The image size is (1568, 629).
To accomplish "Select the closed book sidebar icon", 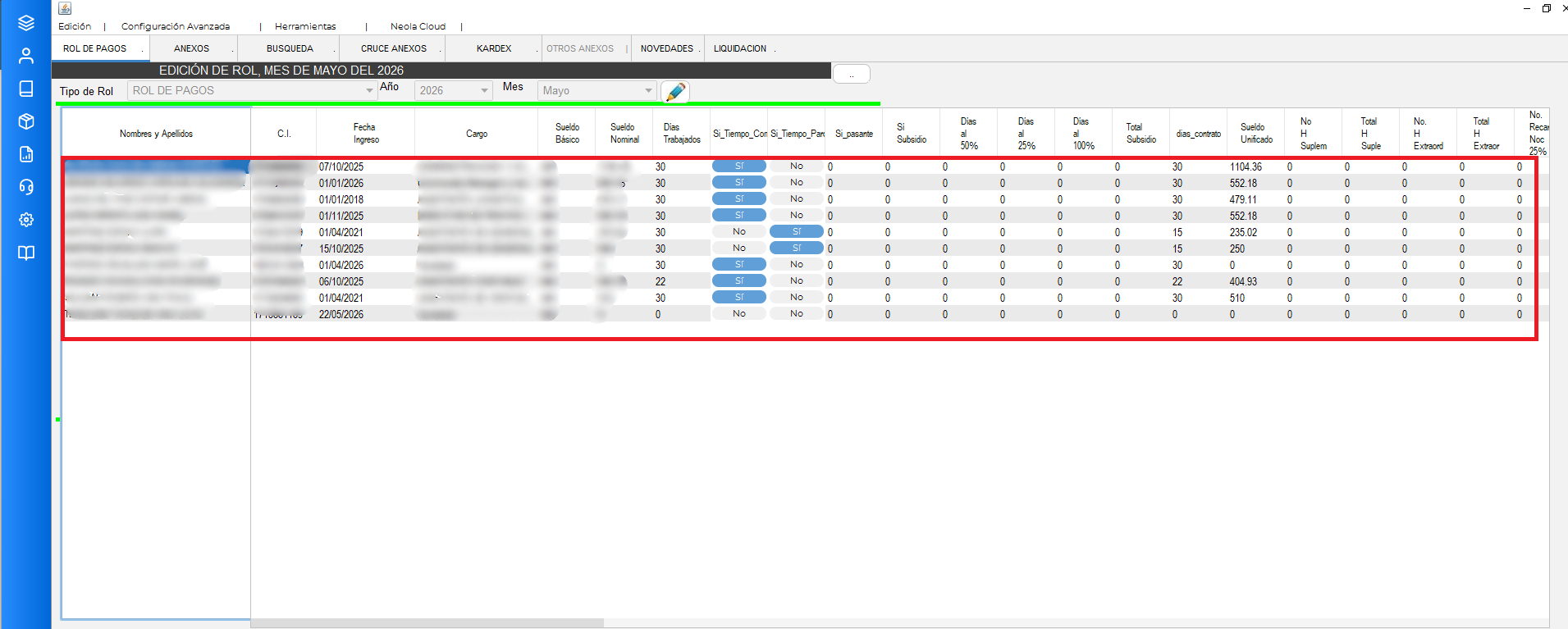I will click(x=26, y=89).
